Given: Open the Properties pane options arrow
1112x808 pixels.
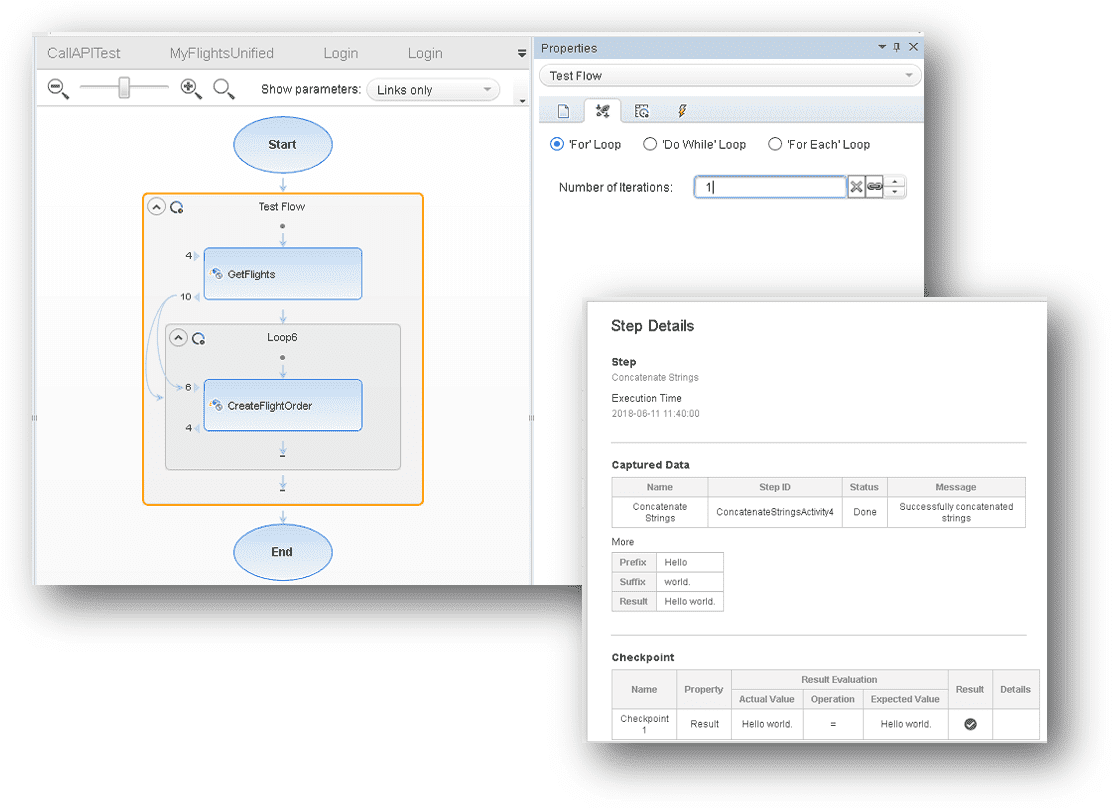Looking at the screenshot, I should (x=882, y=47).
